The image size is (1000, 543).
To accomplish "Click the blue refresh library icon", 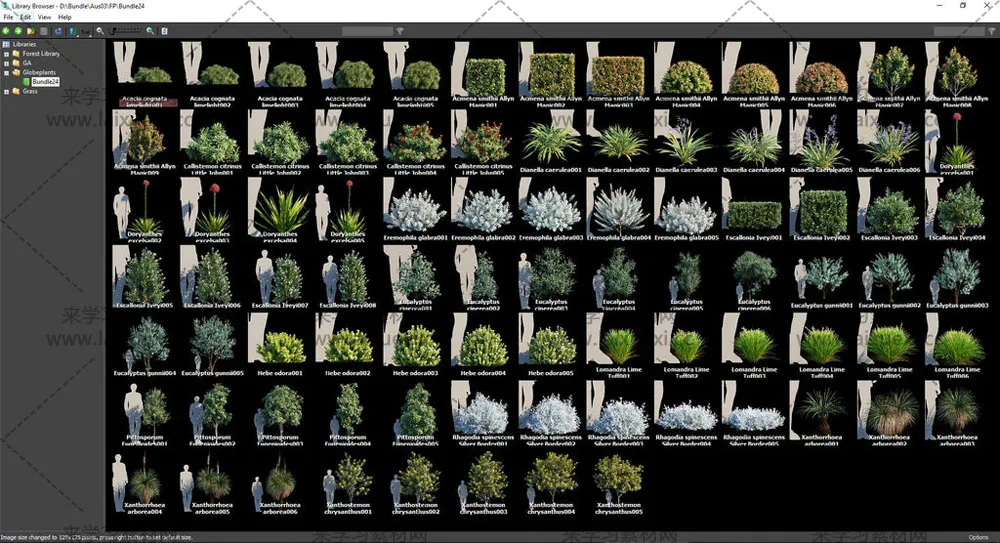I will pos(58,31).
